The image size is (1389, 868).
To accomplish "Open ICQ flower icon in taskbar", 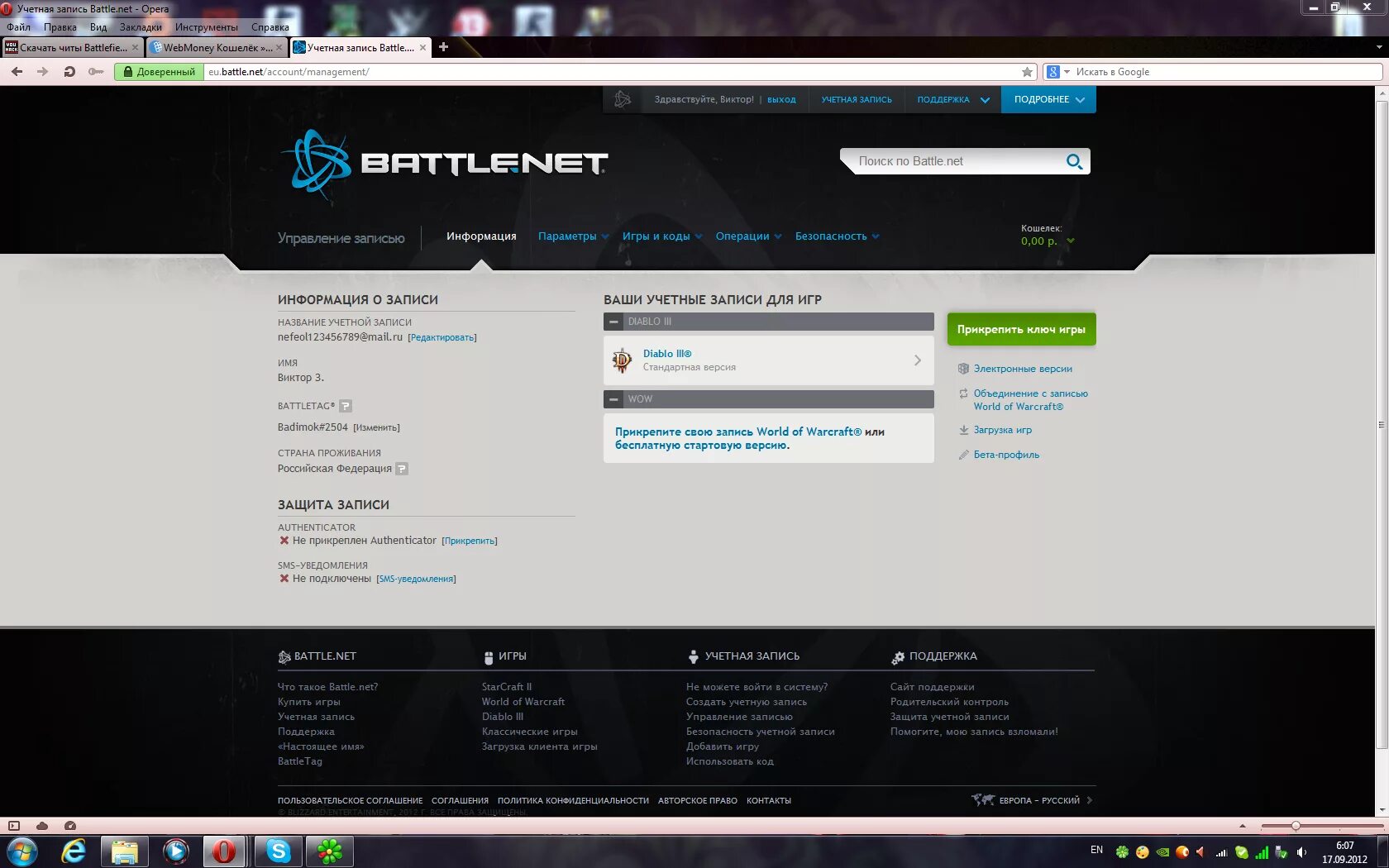I will 330,851.
